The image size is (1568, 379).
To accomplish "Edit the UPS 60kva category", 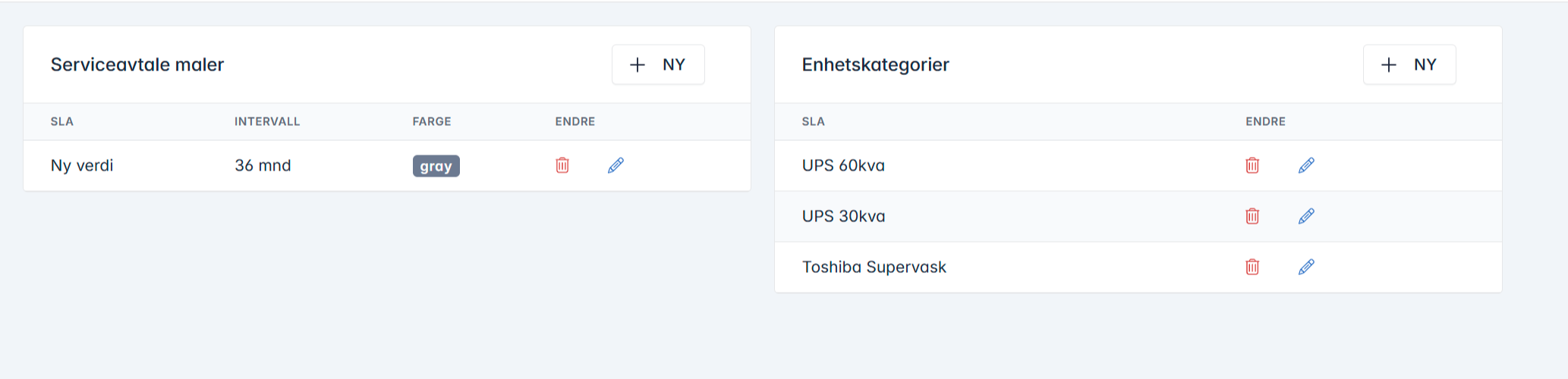I will point(1306,165).
